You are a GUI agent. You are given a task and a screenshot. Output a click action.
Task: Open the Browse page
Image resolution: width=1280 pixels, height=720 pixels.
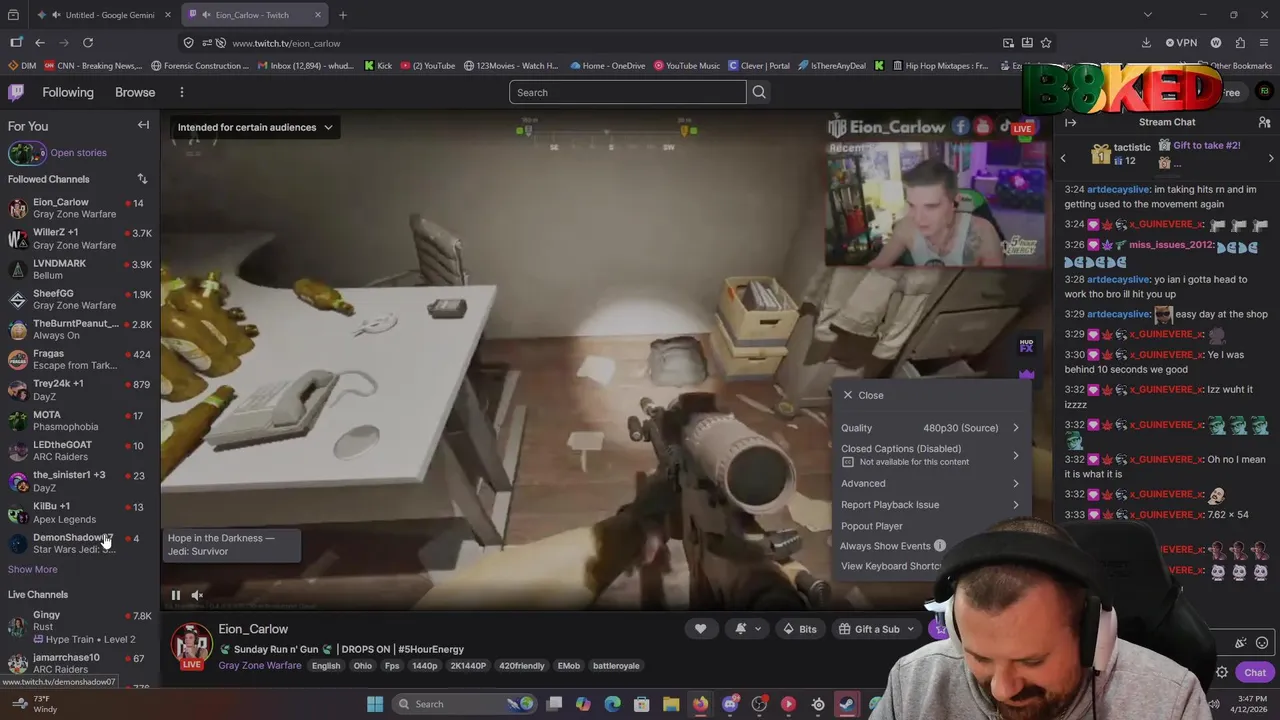135,92
